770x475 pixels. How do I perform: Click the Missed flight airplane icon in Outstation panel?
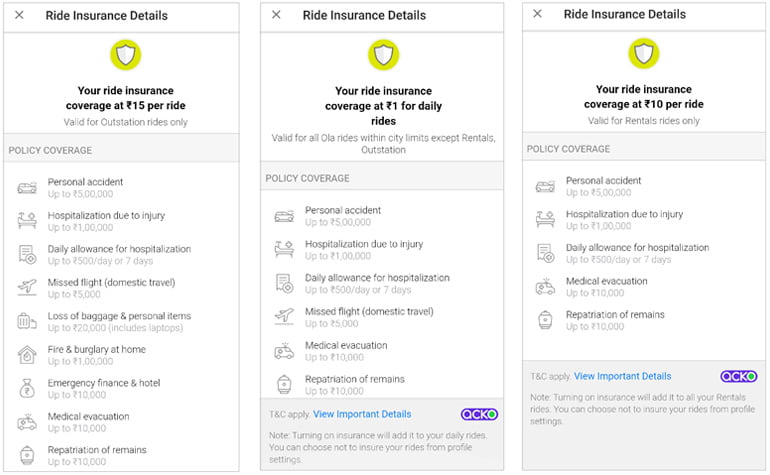[27, 288]
